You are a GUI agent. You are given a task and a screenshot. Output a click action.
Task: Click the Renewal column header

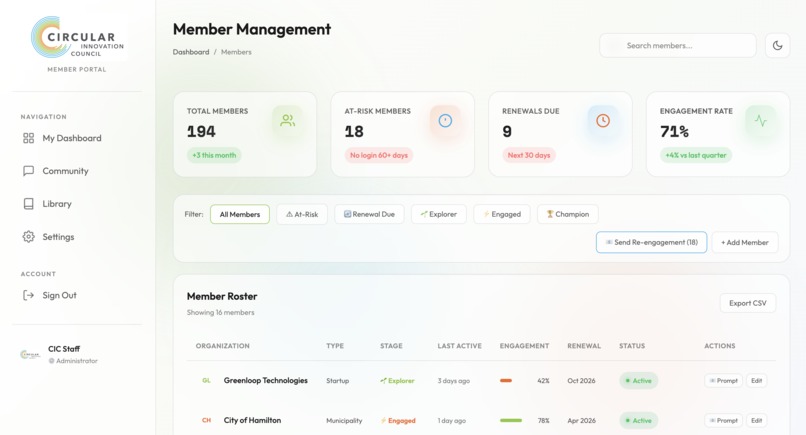(584, 346)
